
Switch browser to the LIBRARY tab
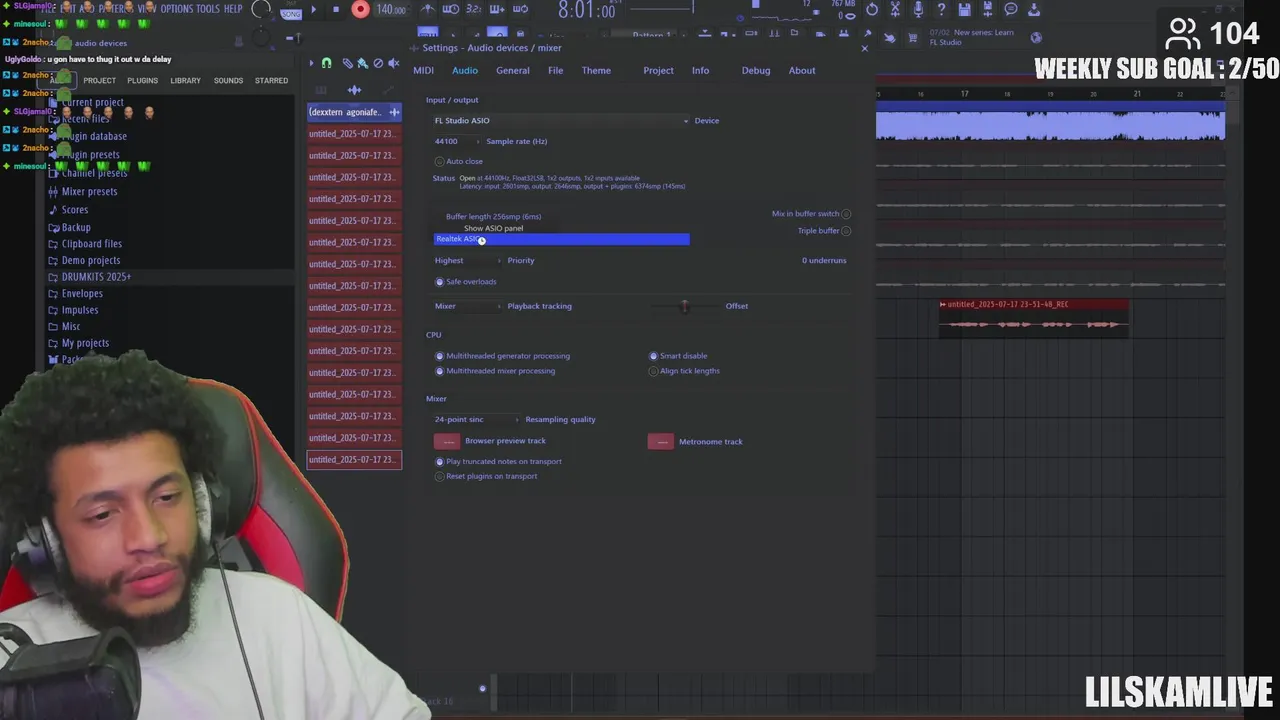pyautogui.click(x=185, y=80)
